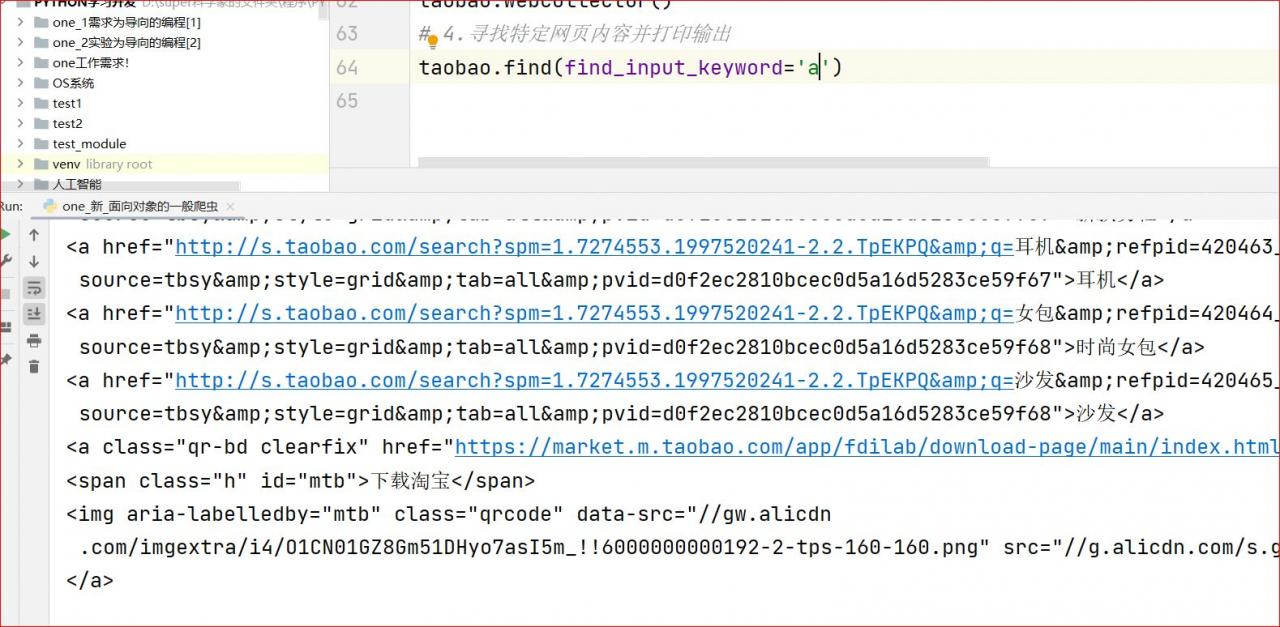This screenshot has width=1280, height=627.
Task: Expand the one工作需求! folder arrow
Action: pos(20,63)
